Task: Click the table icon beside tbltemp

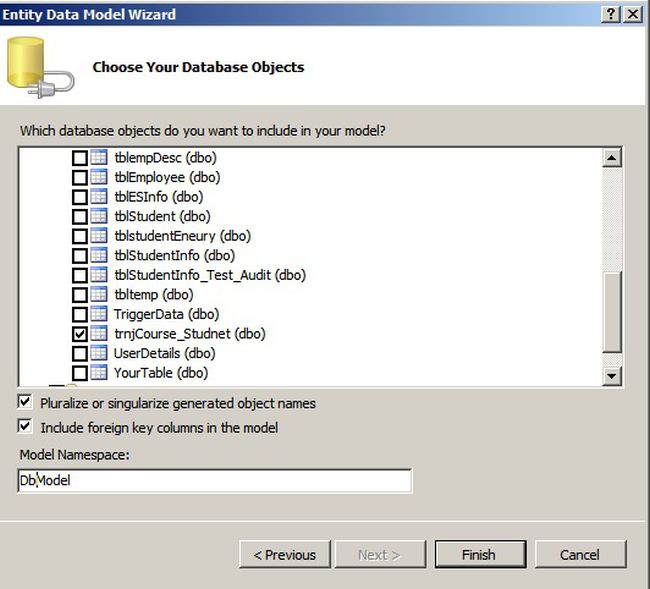Action: click(x=99, y=294)
